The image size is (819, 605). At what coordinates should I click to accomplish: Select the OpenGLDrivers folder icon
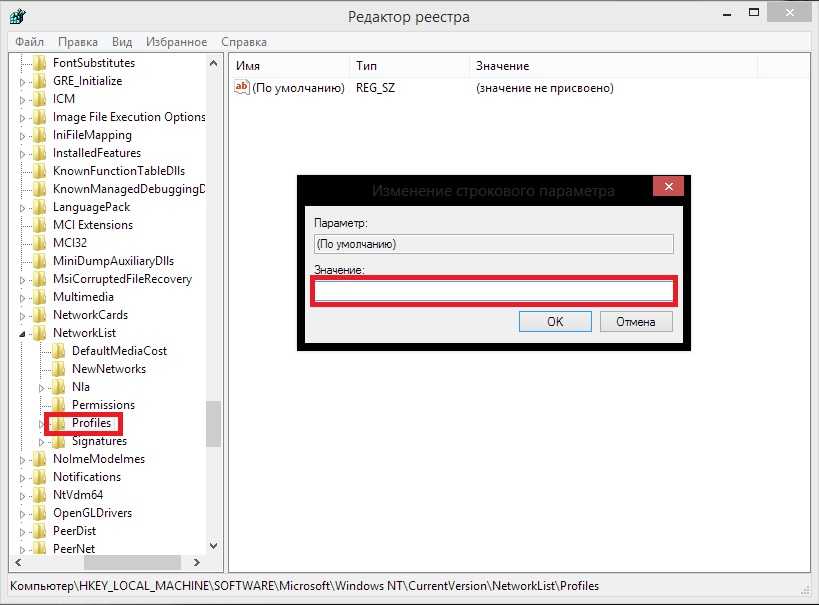tap(40, 513)
